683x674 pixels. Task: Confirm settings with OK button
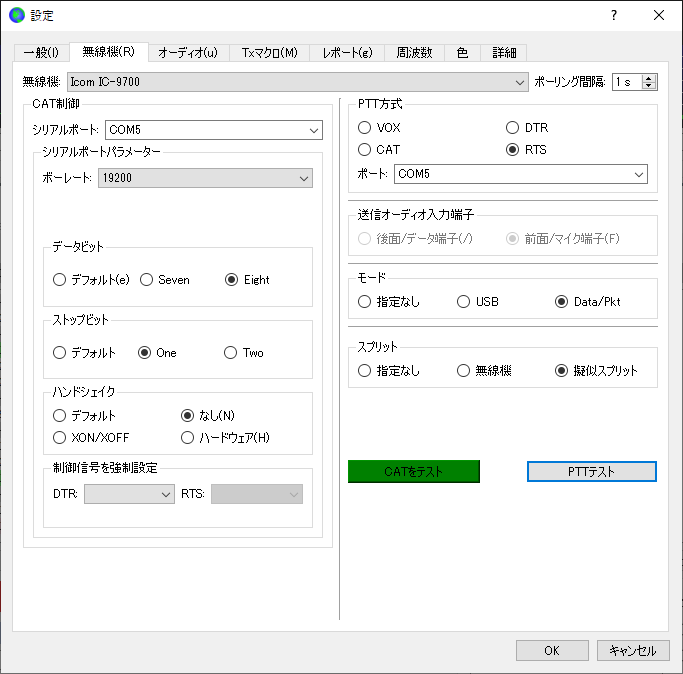[552, 650]
